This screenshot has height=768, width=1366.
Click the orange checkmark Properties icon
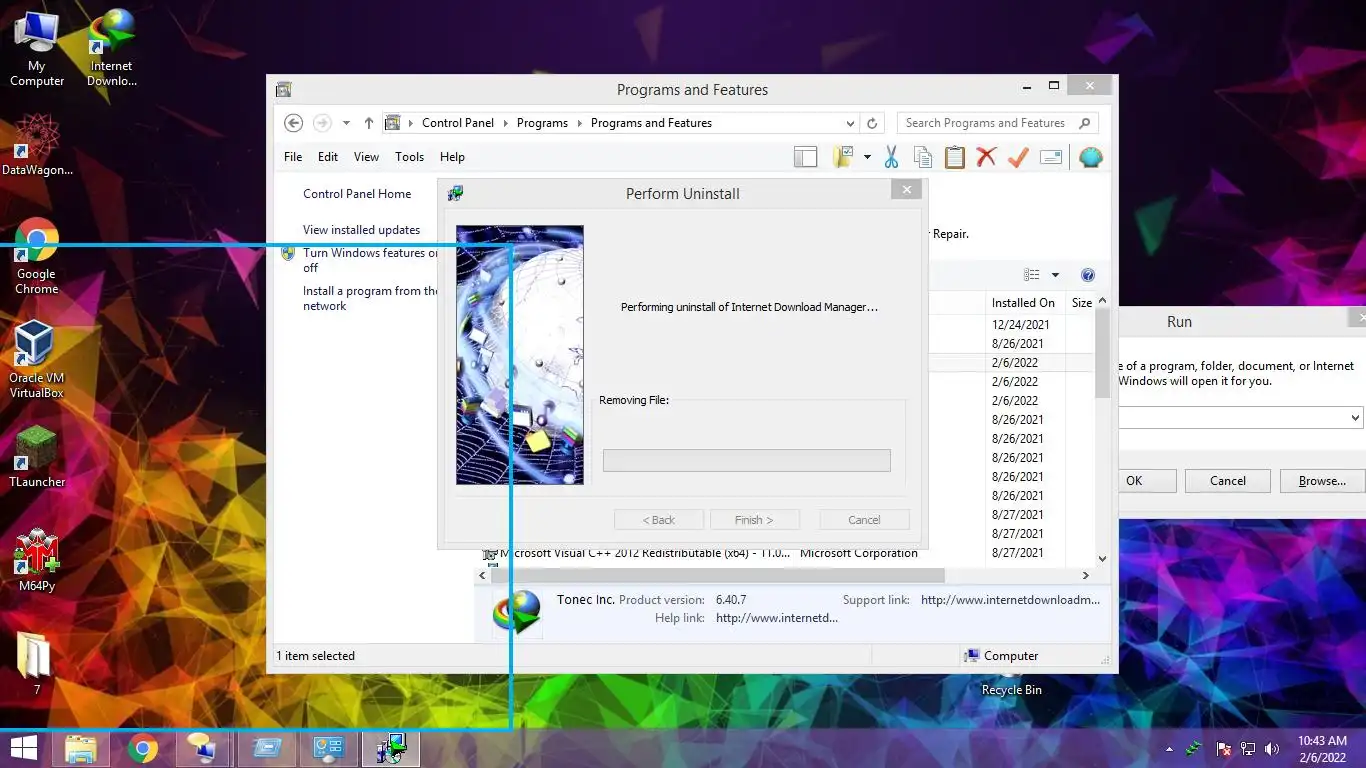[1018, 157]
